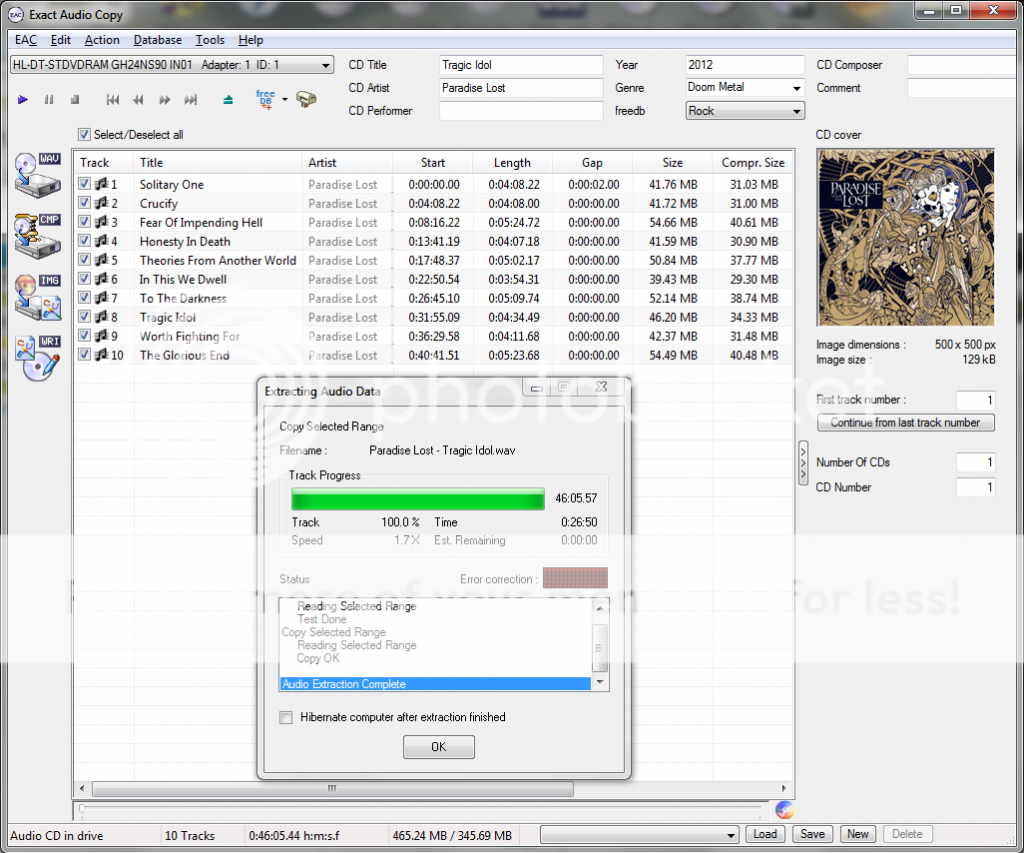1024x853 pixels.
Task: Click the CD Number input field
Action: coord(976,487)
